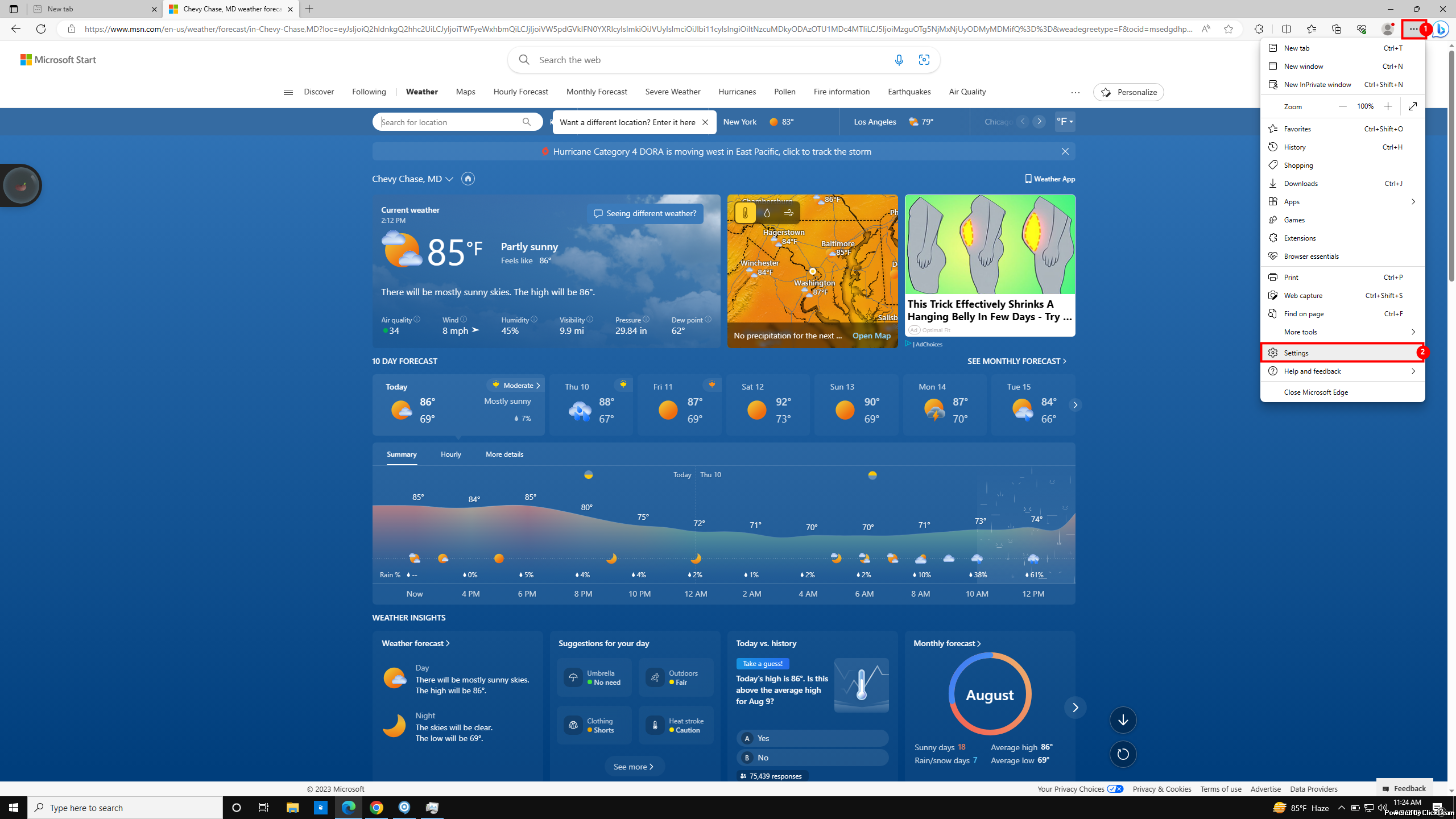
Task: Select the wind map layer icon
Action: (788, 213)
